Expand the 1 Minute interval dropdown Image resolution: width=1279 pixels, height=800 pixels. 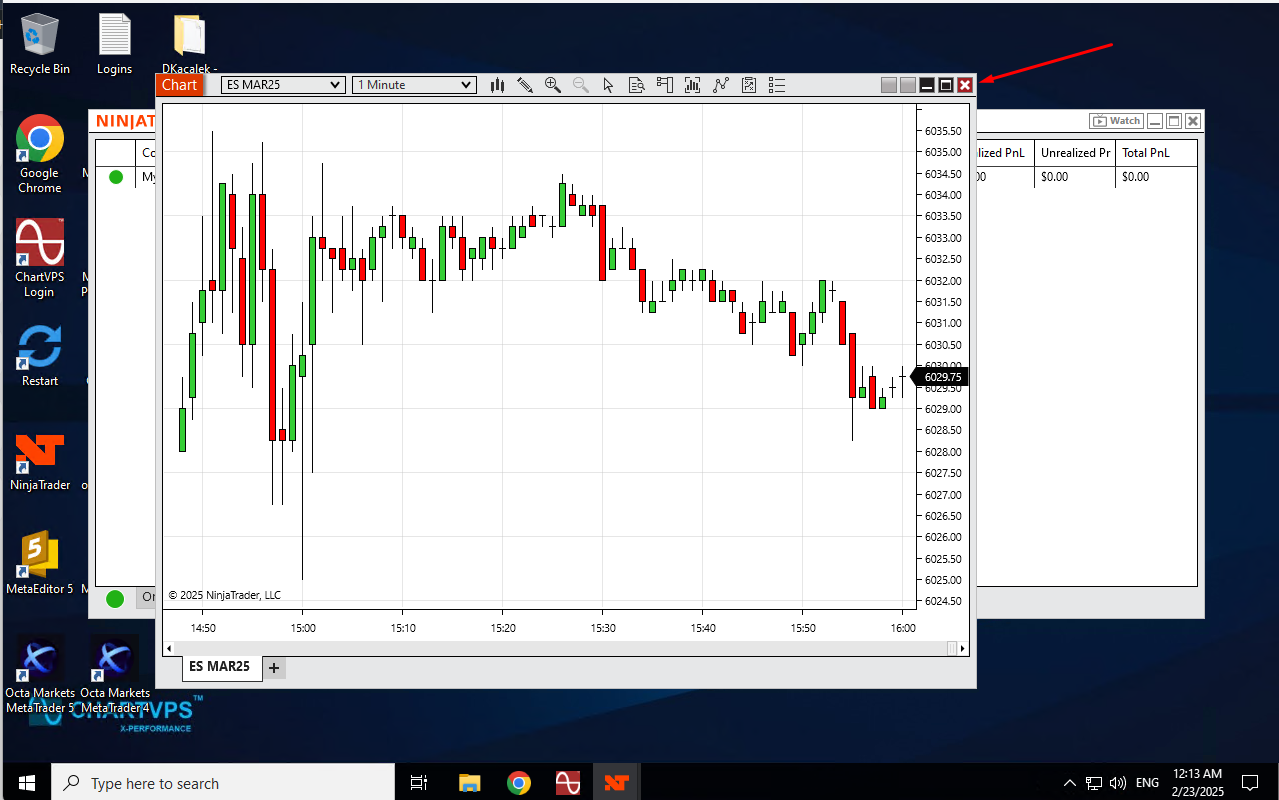tap(414, 85)
